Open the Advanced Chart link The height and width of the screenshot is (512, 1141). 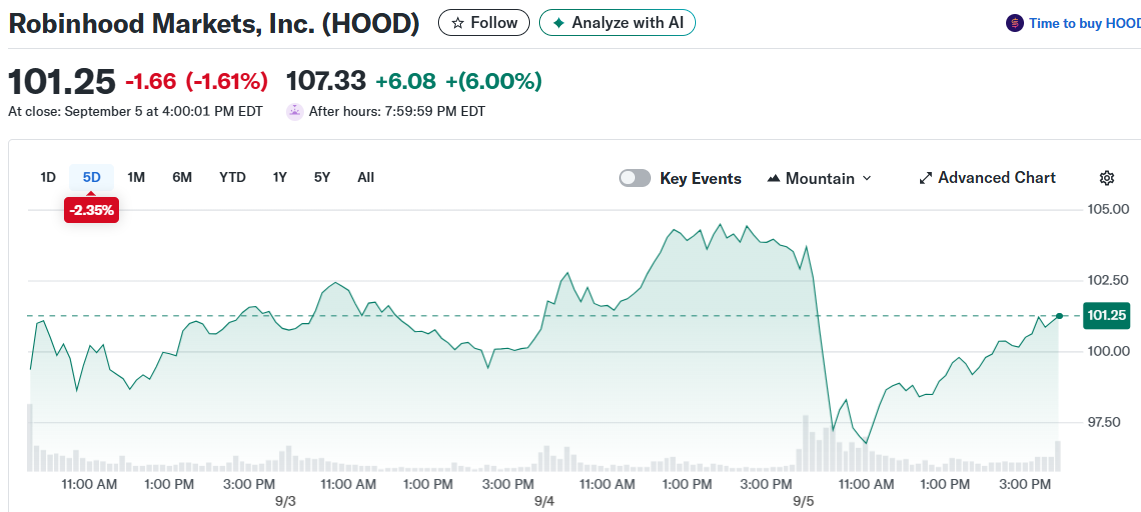(987, 178)
